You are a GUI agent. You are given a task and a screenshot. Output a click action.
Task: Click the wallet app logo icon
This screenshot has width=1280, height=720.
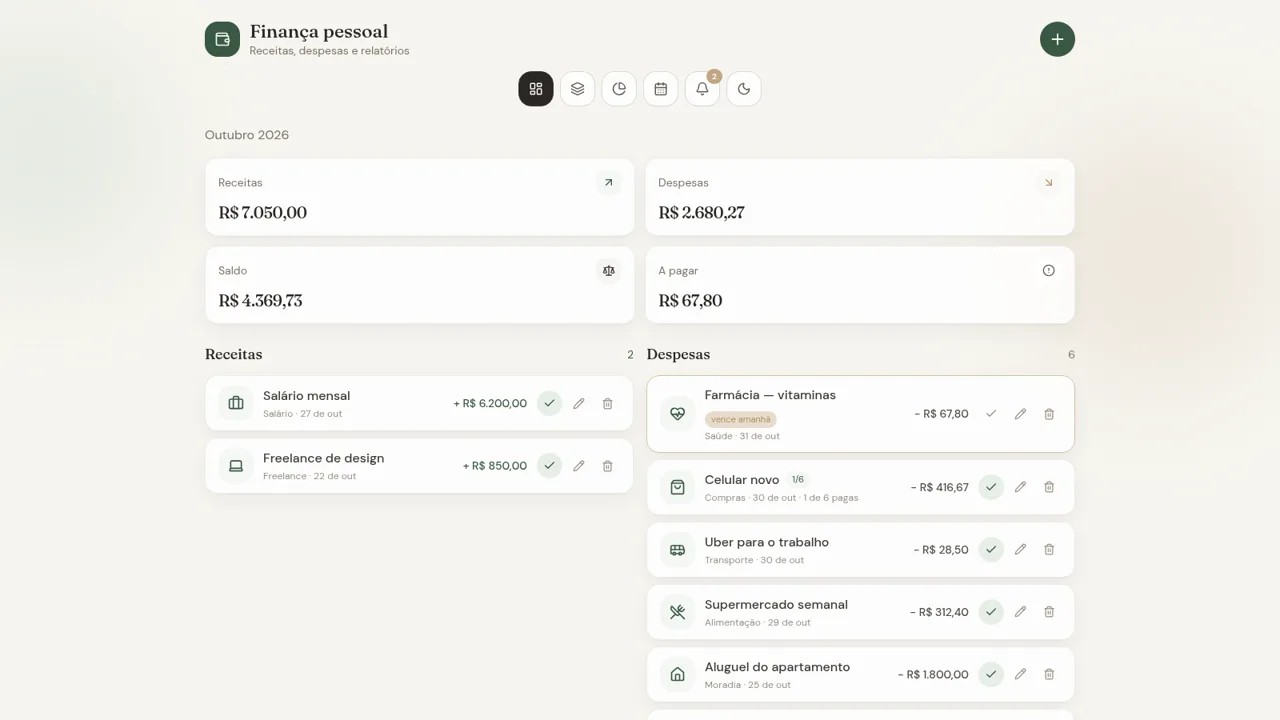(x=222, y=39)
